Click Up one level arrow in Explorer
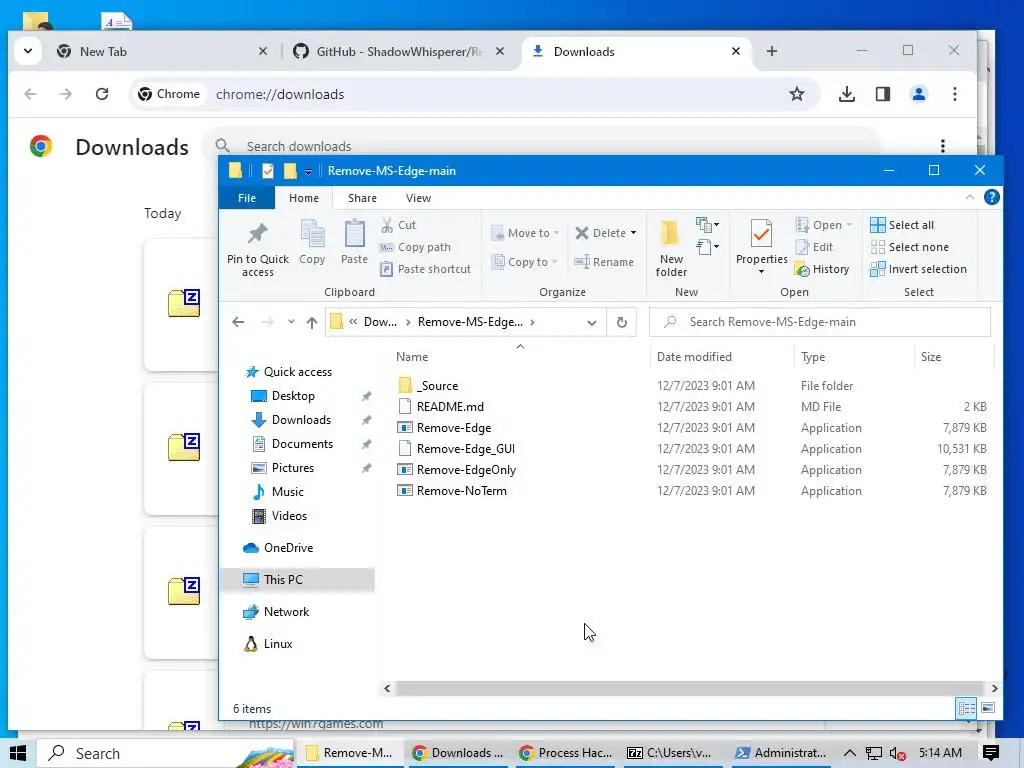This screenshot has width=1024, height=768. (312, 322)
